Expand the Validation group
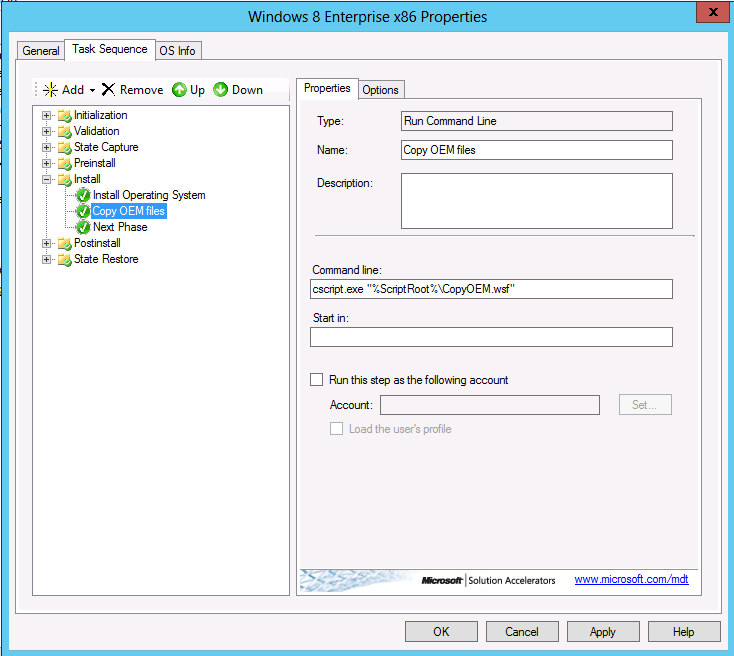The width and height of the screenshot is (734, 656). [x=46, y=131]
